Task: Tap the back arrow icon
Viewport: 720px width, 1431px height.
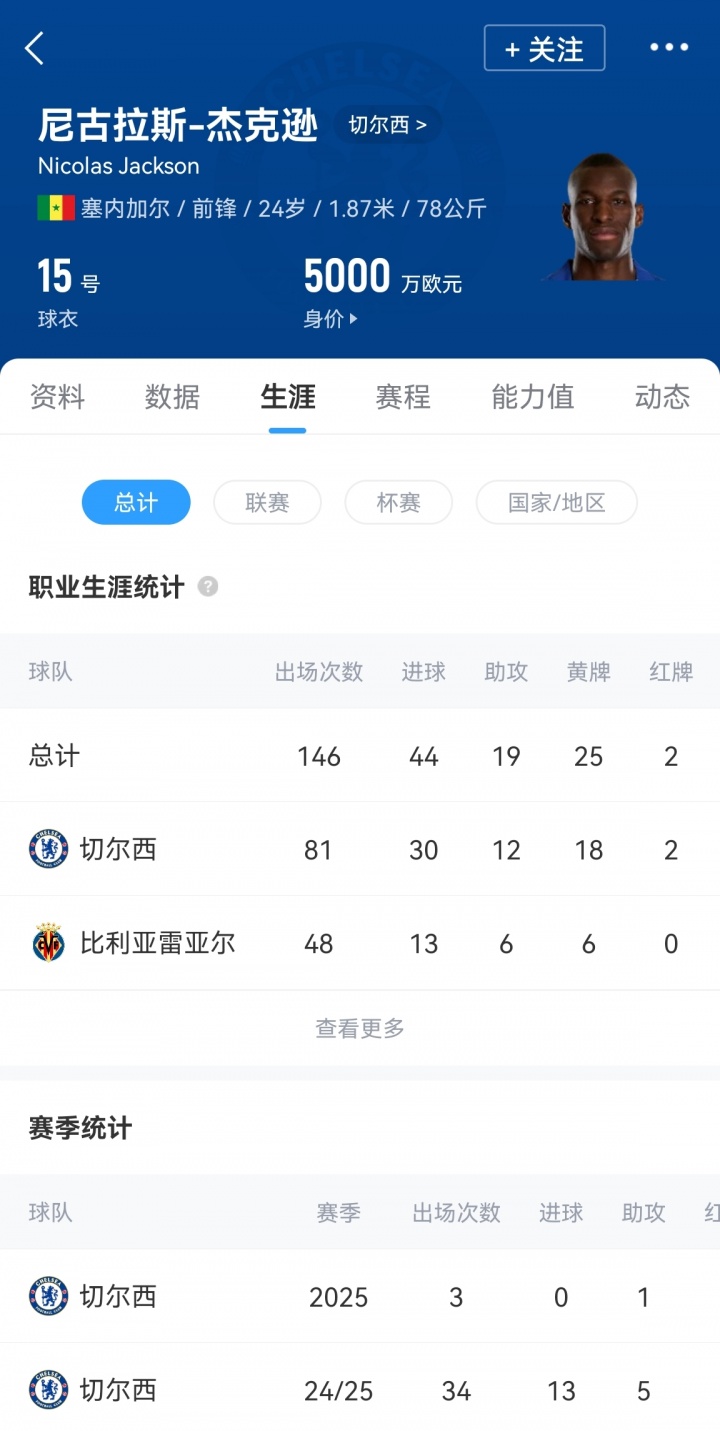Action: (x=35, y=48)
